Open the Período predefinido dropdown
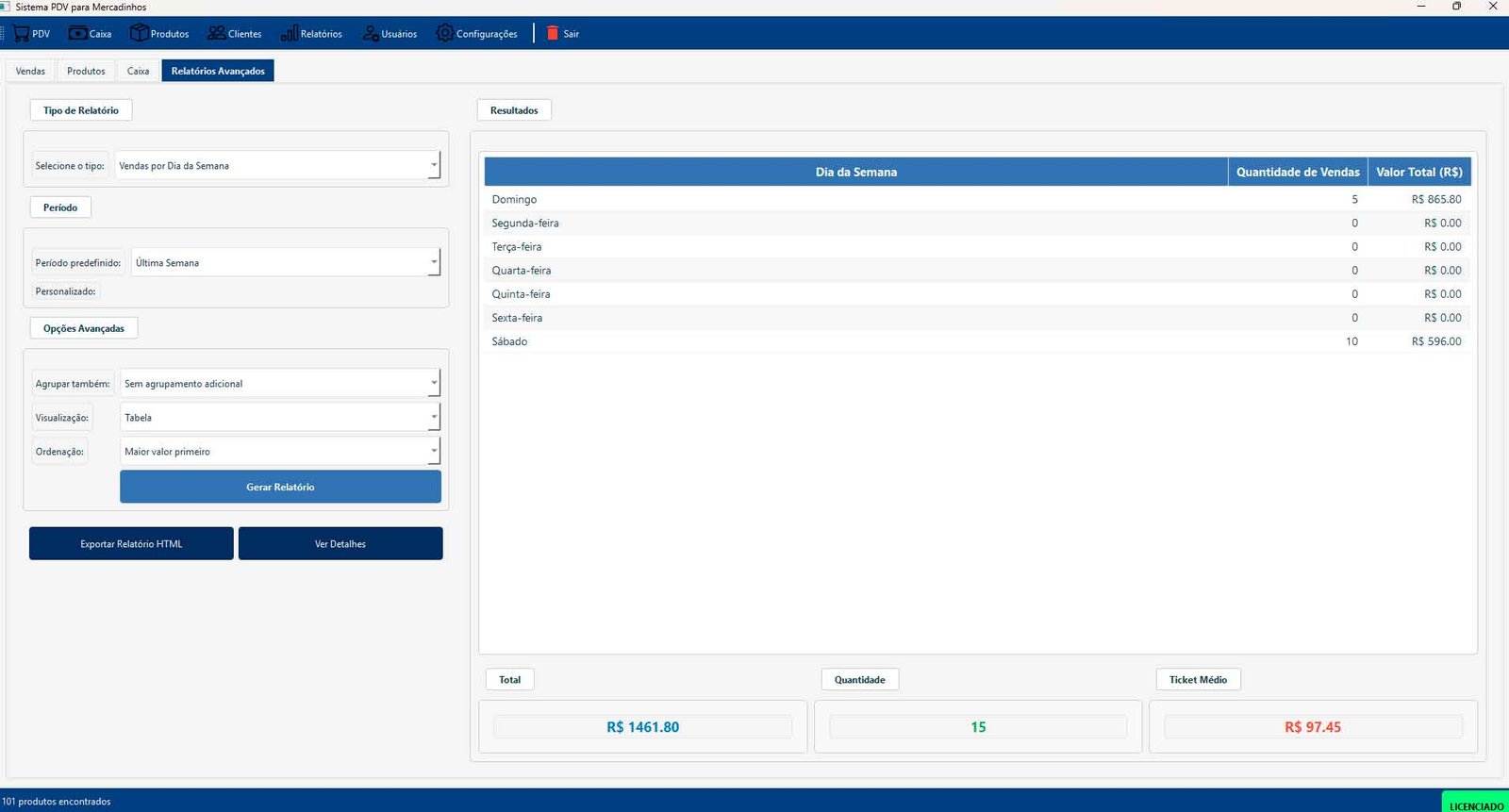 [x=286, y=262]
